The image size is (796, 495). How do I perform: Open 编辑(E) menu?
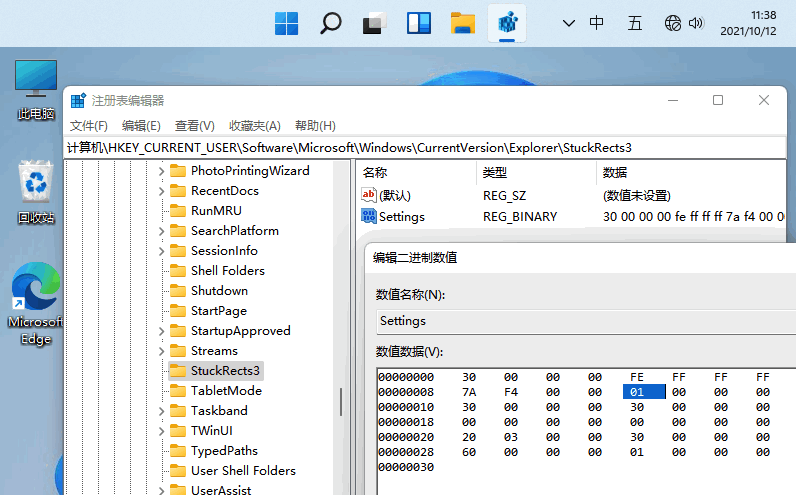click(141, 126)
